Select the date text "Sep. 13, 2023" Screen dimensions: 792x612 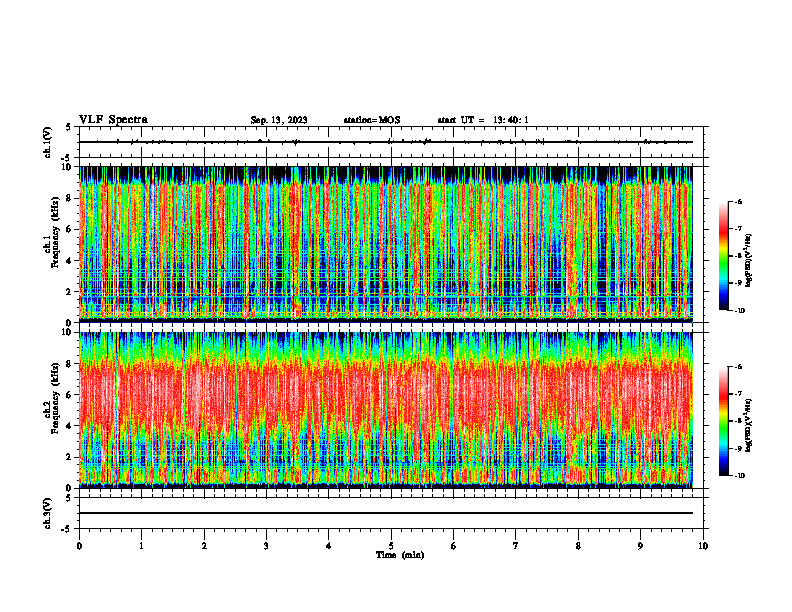pyautogui.click(x=279, y=120)
